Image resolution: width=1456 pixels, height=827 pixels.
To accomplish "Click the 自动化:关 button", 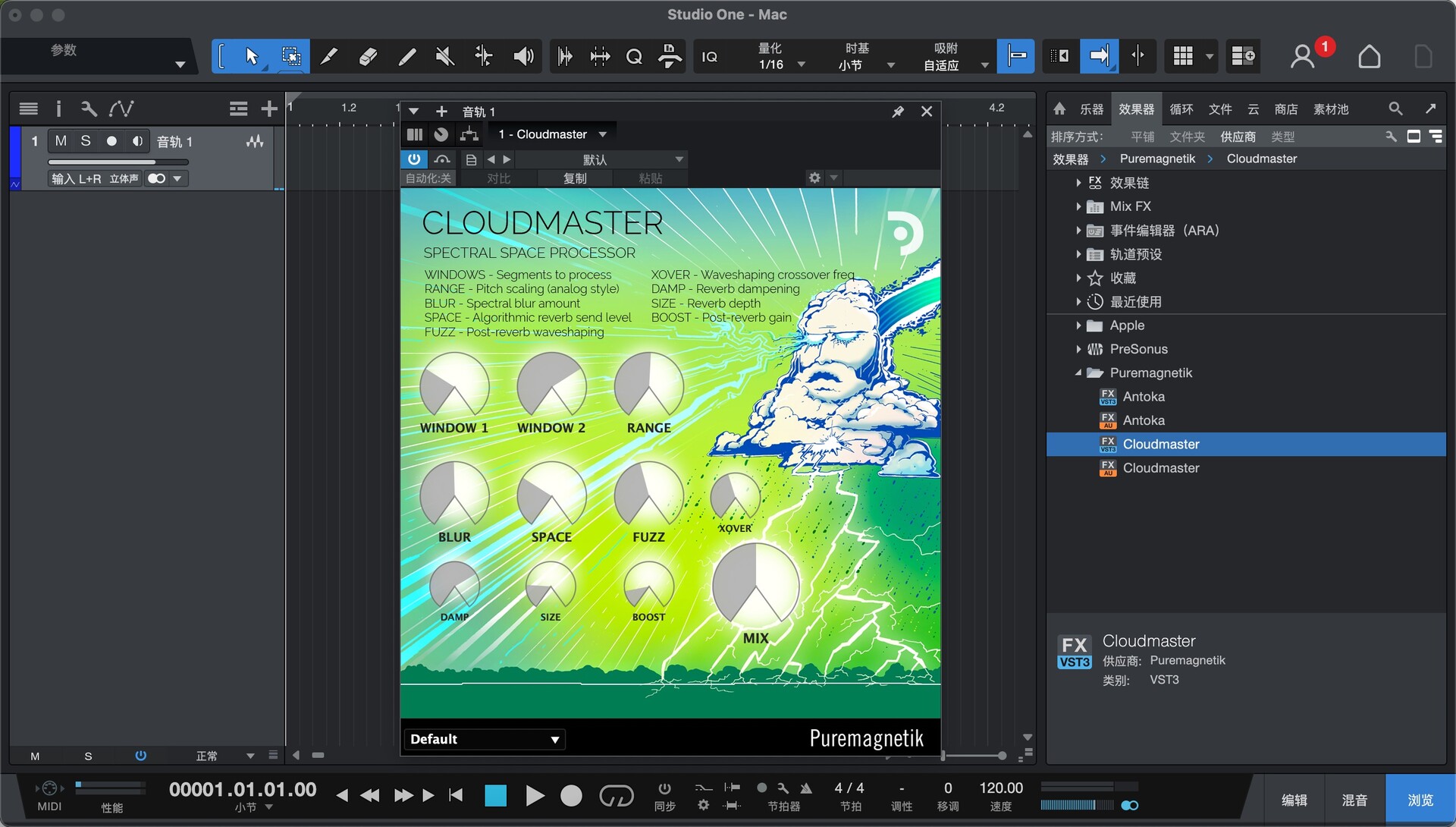I will (428, 178).
